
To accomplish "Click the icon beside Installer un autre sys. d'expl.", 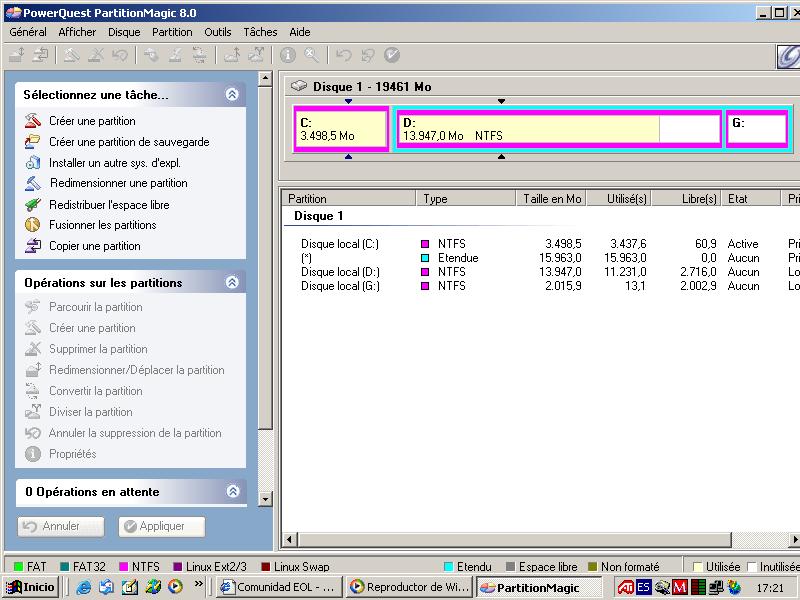I will click(x=33, y=162).
